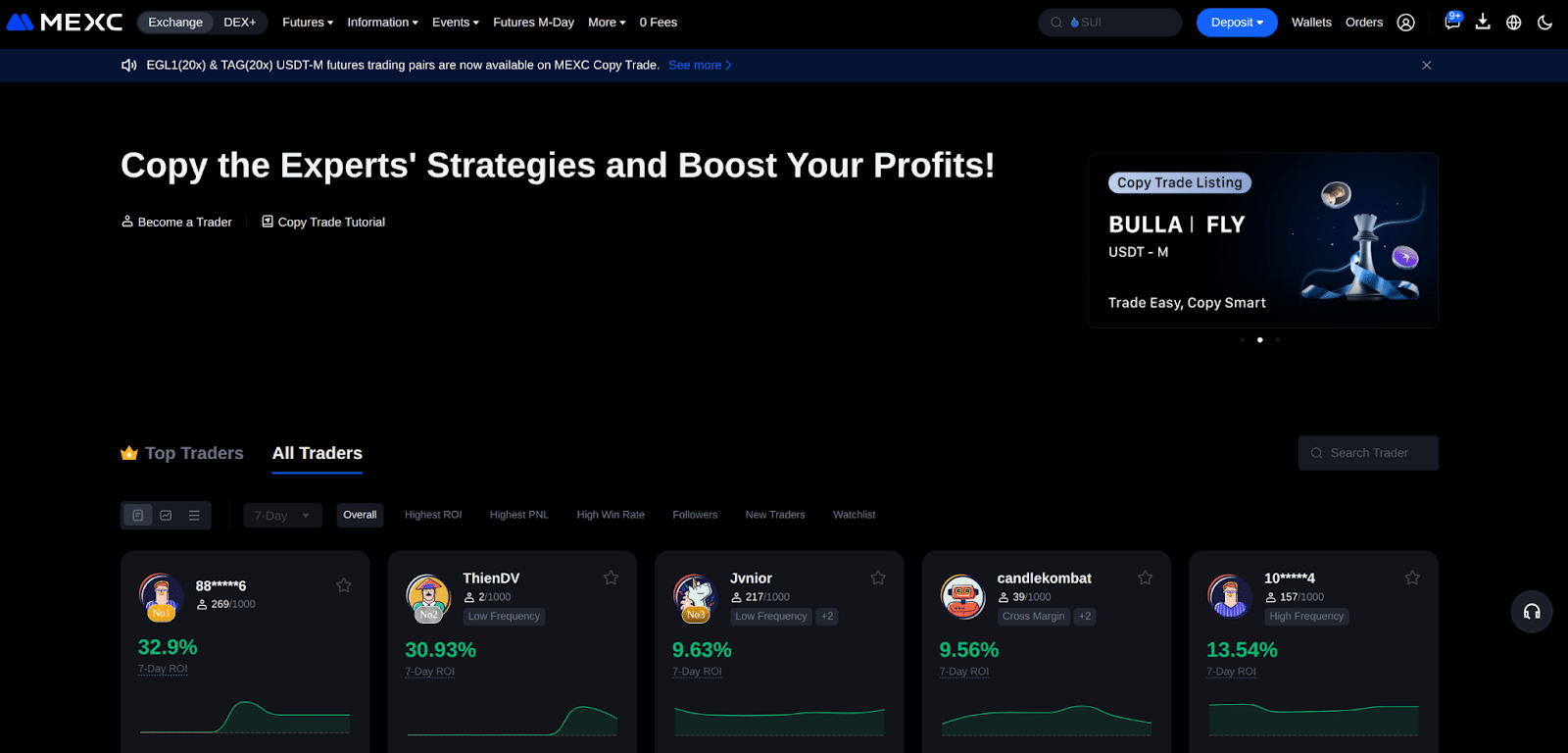Open Jvnior trader avatar
1568x753 pixels.
696,598
